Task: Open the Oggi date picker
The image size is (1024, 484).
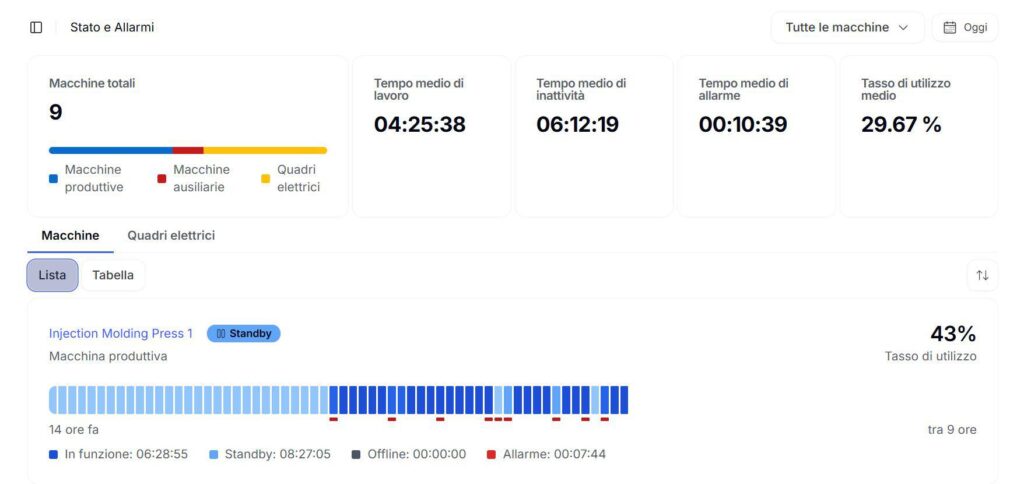Action: 965,27
